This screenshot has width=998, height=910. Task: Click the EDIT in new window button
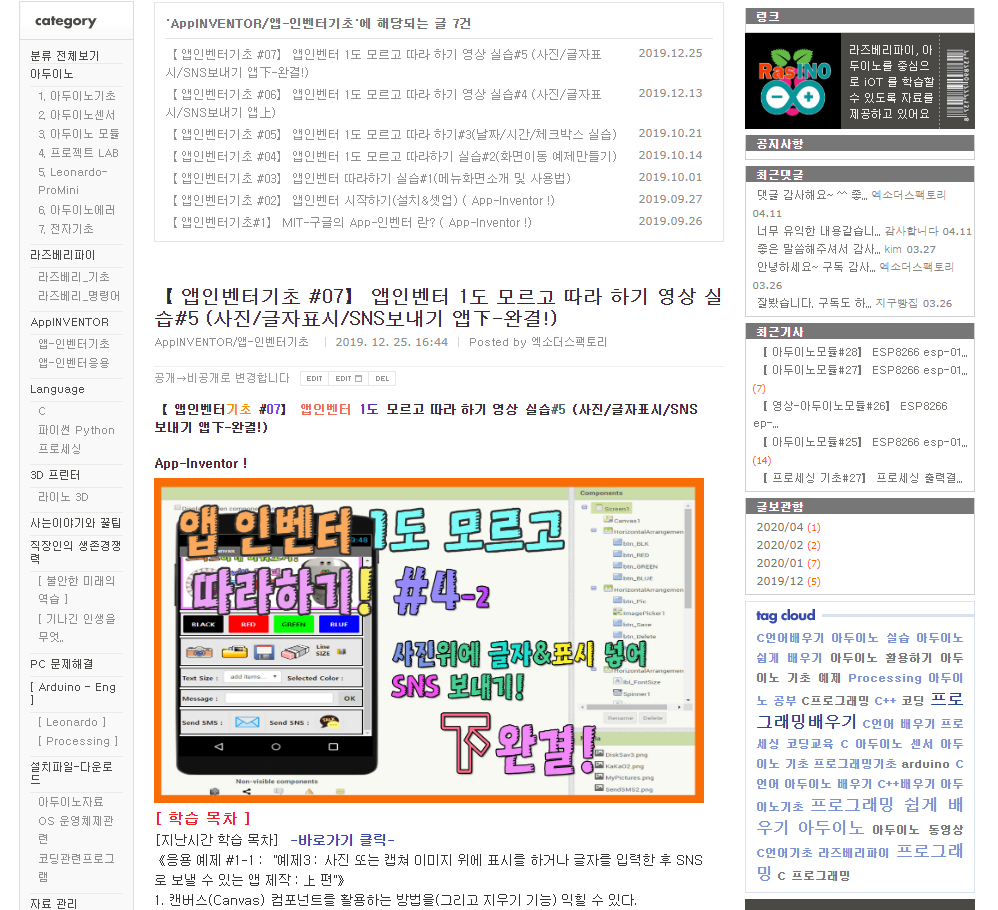[348, 379]
